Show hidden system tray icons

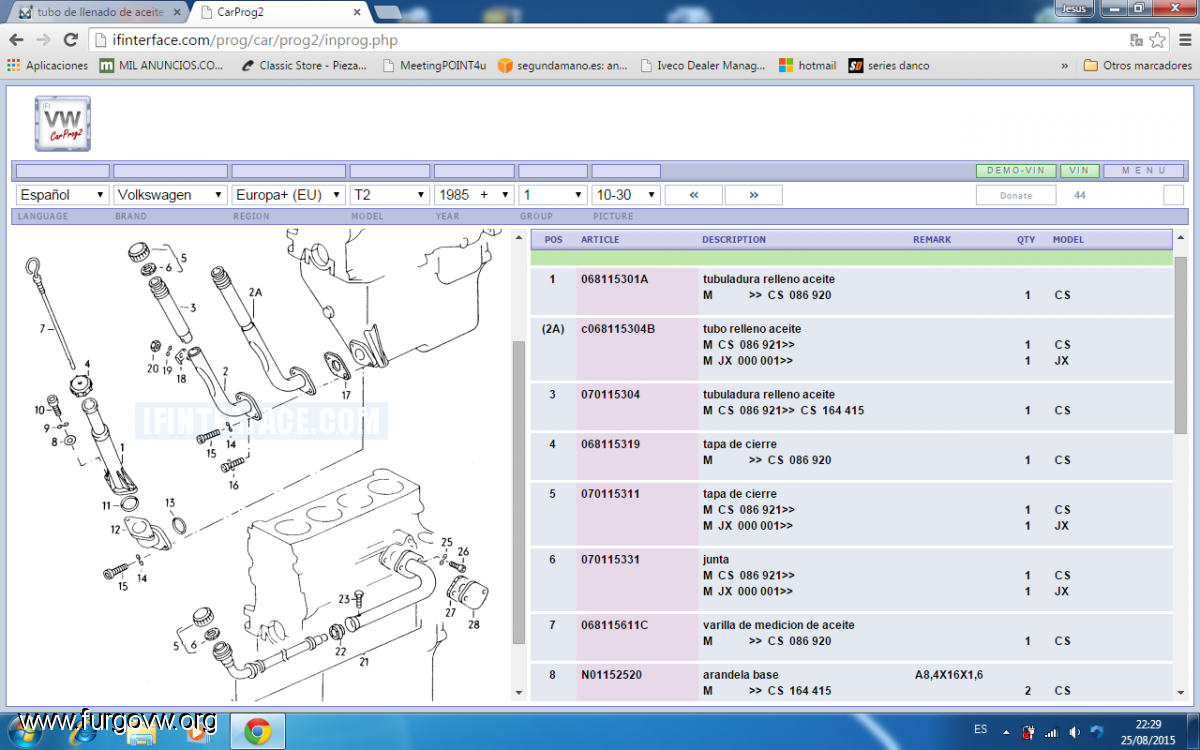[x=1007, y=732]
